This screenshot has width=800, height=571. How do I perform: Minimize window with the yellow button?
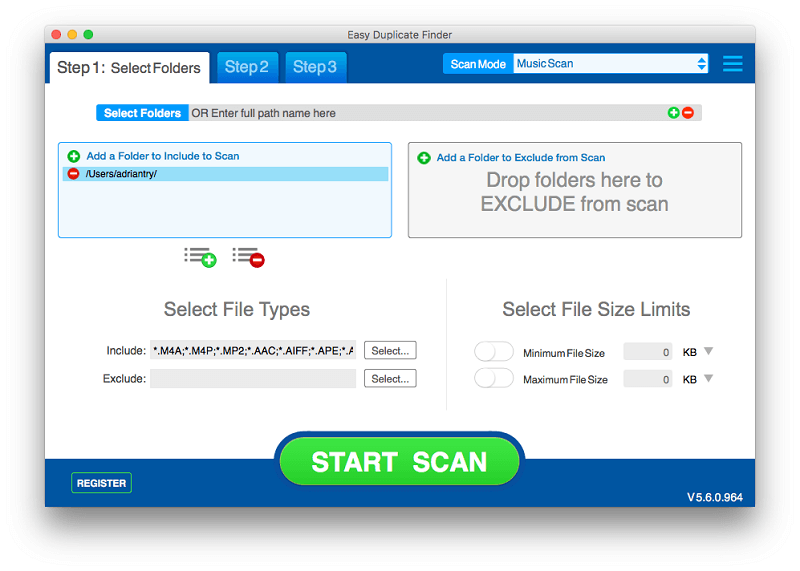click(x=72, y=34)
